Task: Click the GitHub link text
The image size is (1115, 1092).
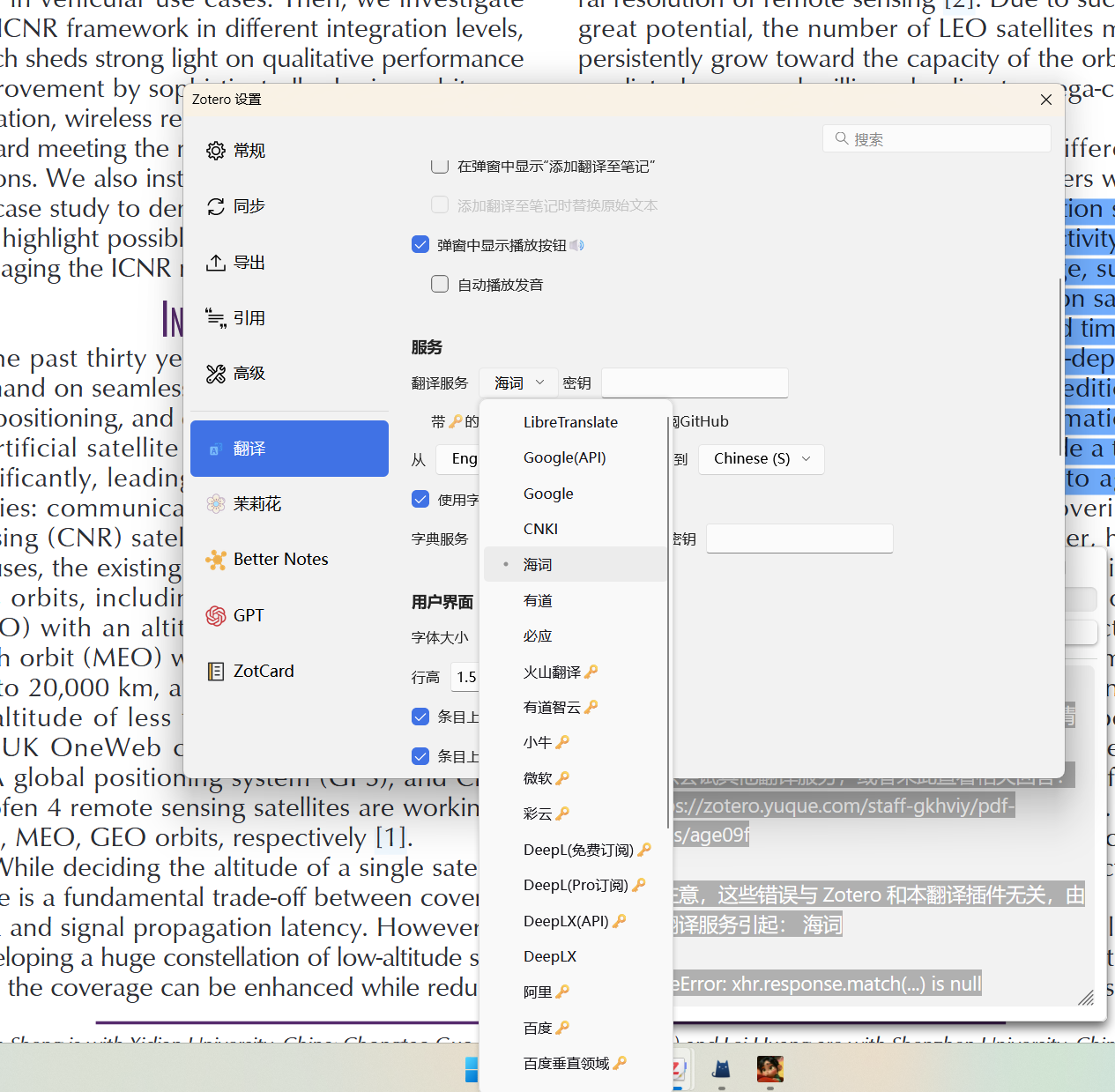Action: 703,421
